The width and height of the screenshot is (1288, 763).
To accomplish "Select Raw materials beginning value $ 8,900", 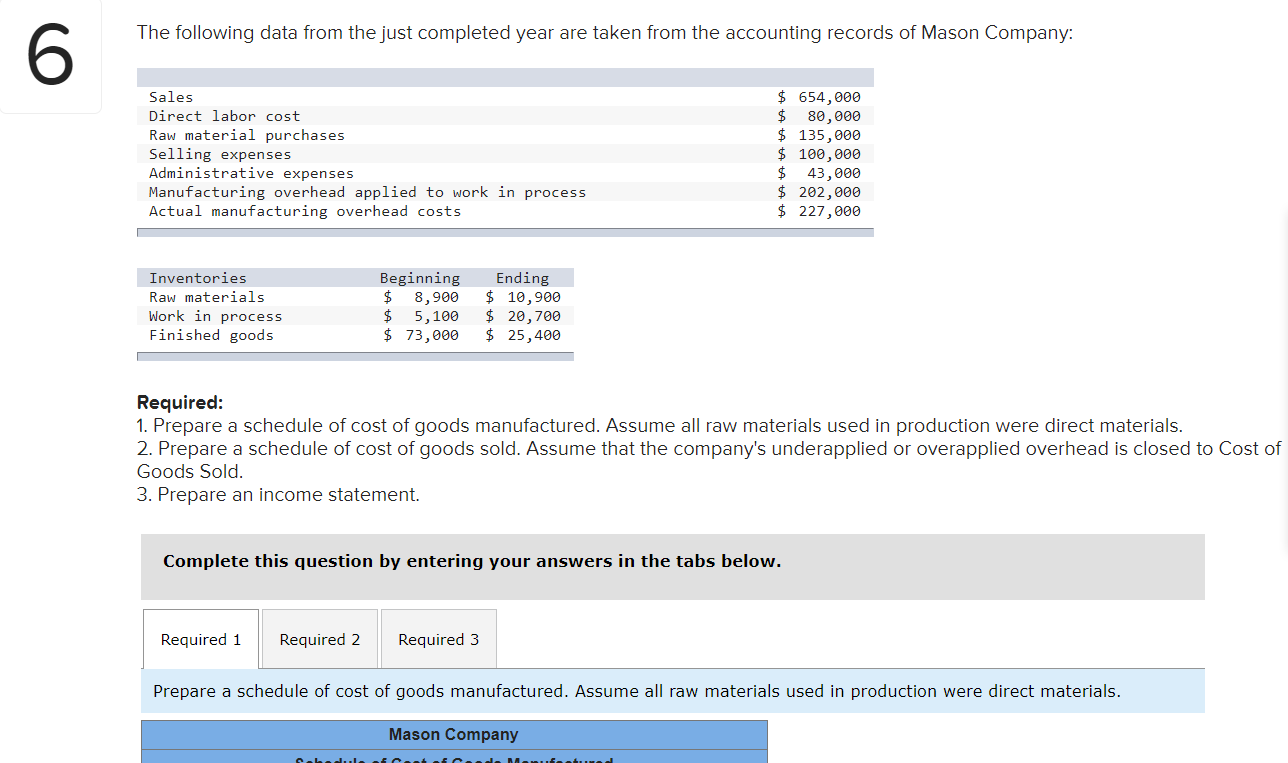I will (421, 297).
